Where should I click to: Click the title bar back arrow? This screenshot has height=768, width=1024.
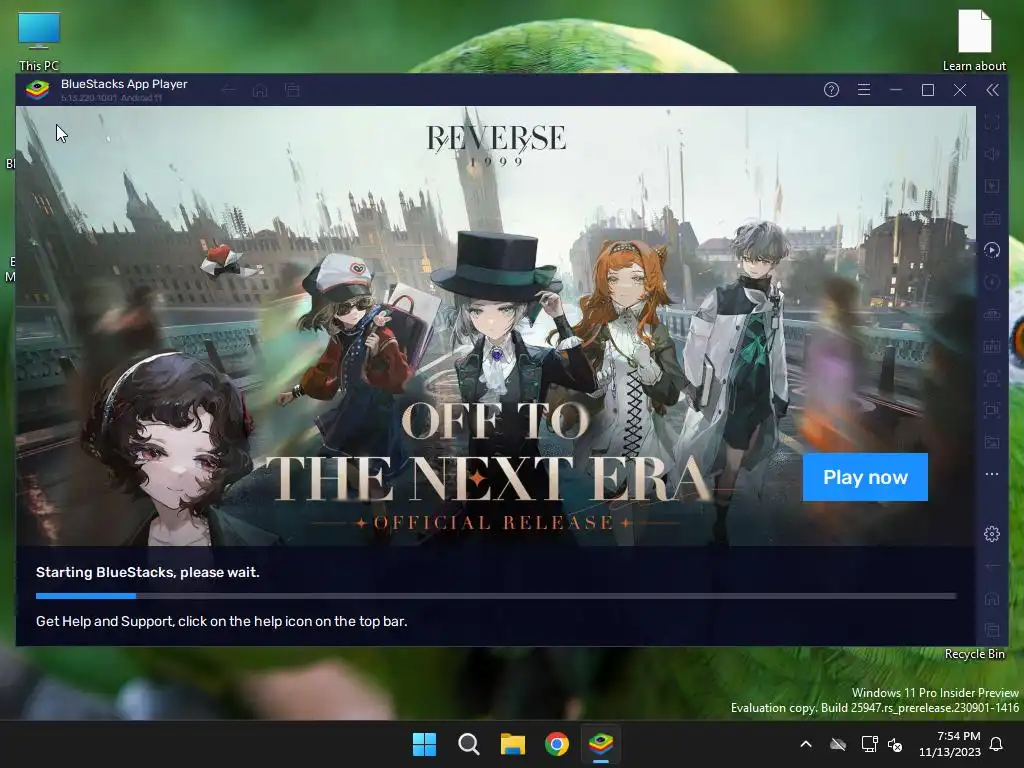click(x=228, y=90)
